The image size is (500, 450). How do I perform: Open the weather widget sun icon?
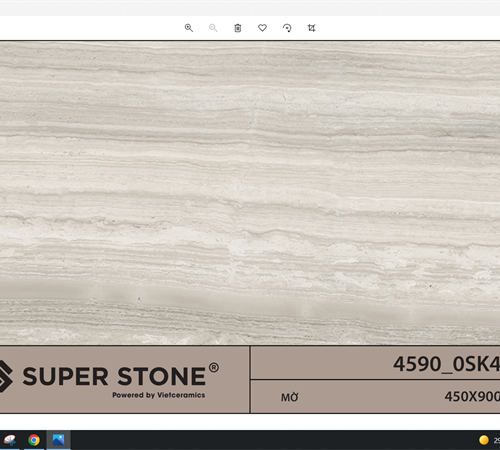[484, 440]
